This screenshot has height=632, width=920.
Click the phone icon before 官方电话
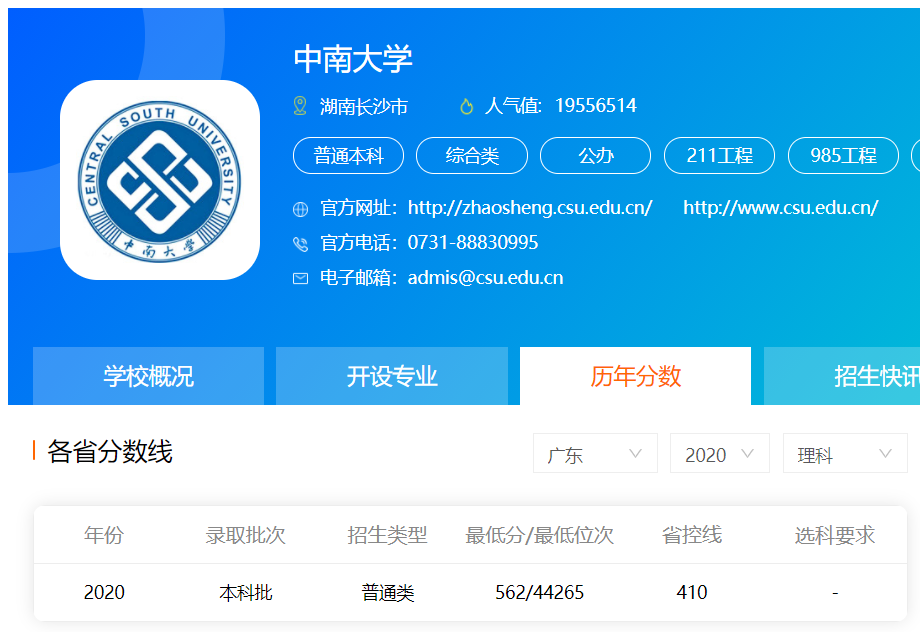pyautogui.click(x=298, y=242)
